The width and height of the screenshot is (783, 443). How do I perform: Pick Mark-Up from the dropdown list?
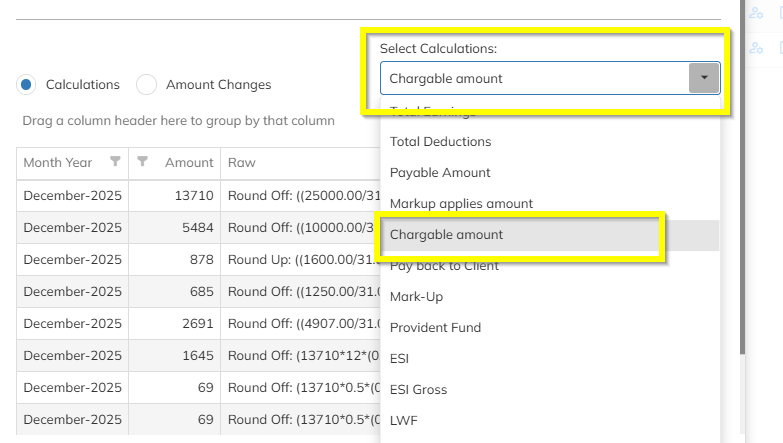point(416,297)
